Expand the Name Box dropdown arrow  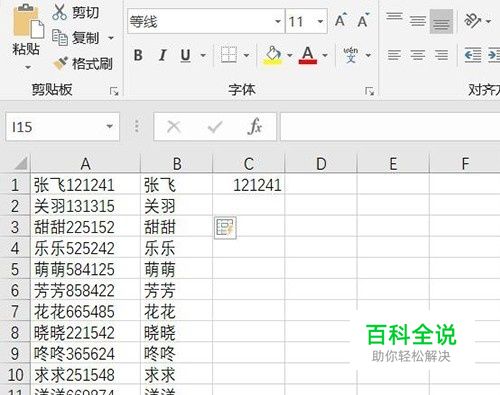tap(109, 127)
